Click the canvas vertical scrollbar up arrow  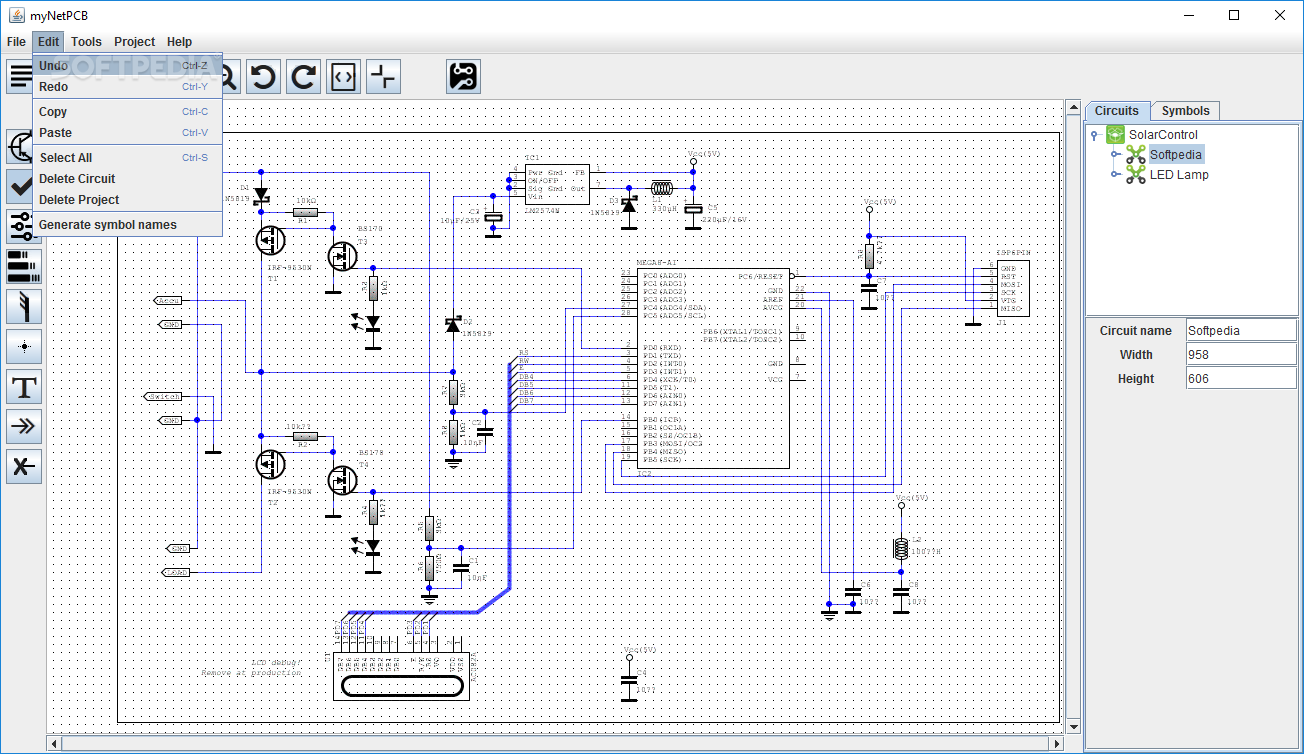click(1074, 108)
